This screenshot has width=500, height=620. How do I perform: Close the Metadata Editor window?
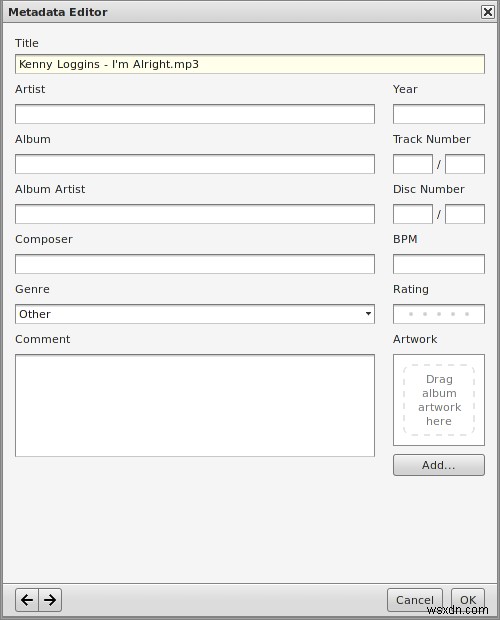coord(488,12)
